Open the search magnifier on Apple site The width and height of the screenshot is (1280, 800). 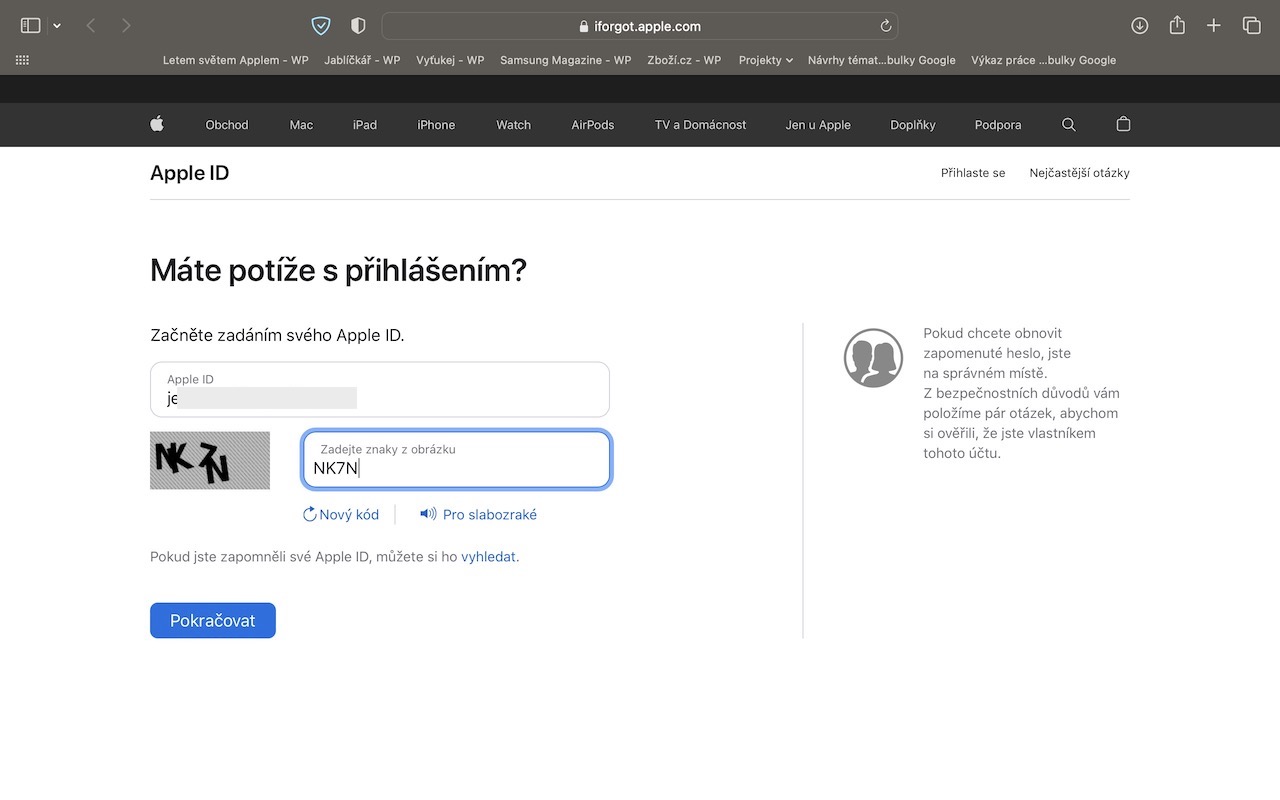[x=1068, y=125]
